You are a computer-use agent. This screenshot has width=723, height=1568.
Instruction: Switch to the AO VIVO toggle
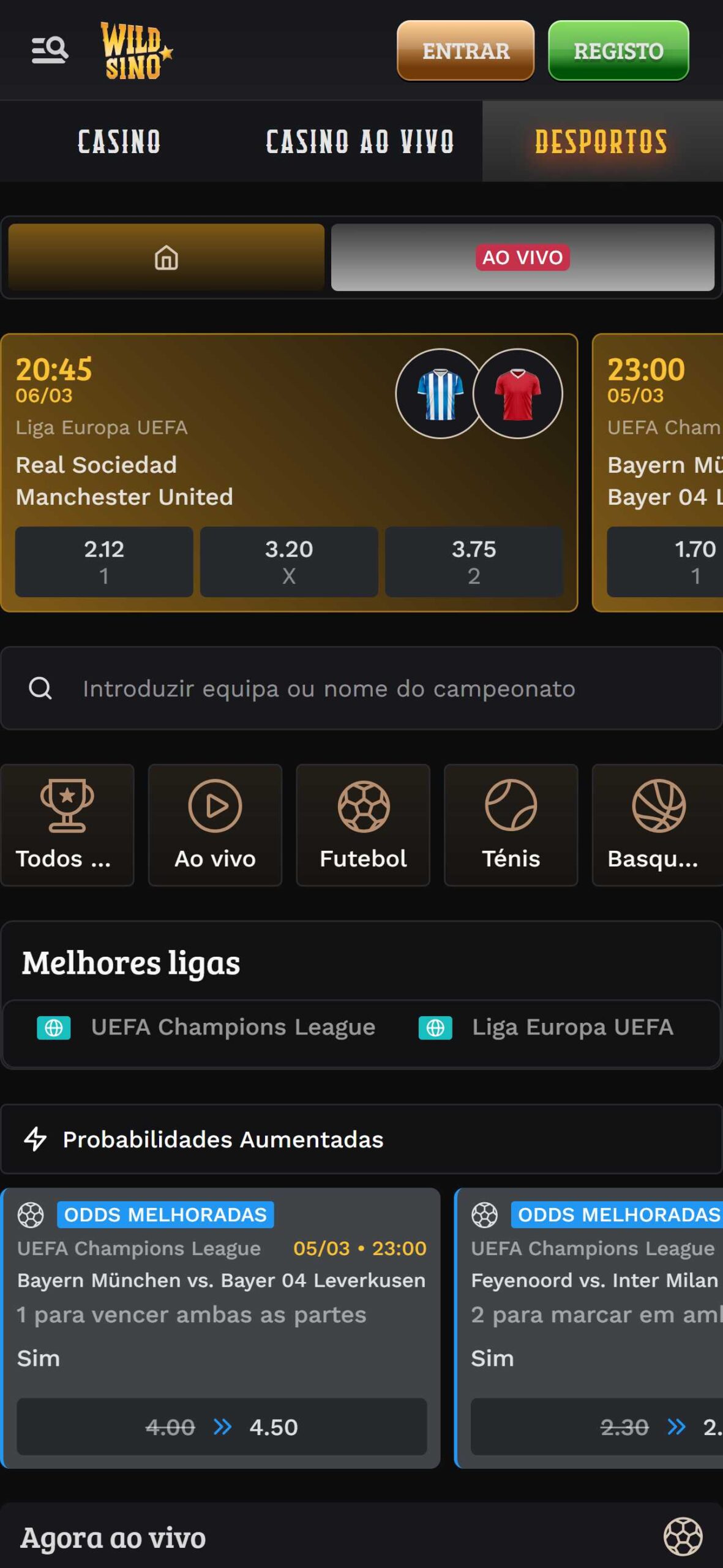pyautogui.click(x=522, y=257)
